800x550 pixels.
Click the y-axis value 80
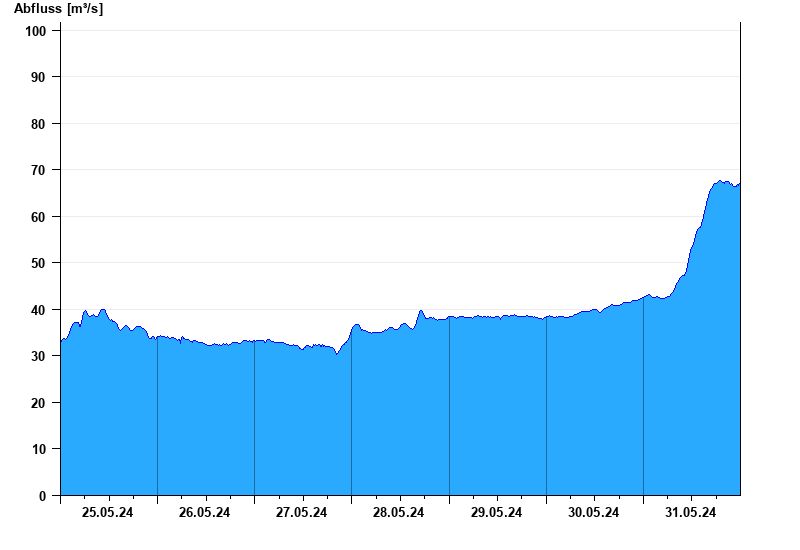coord(39,124)
